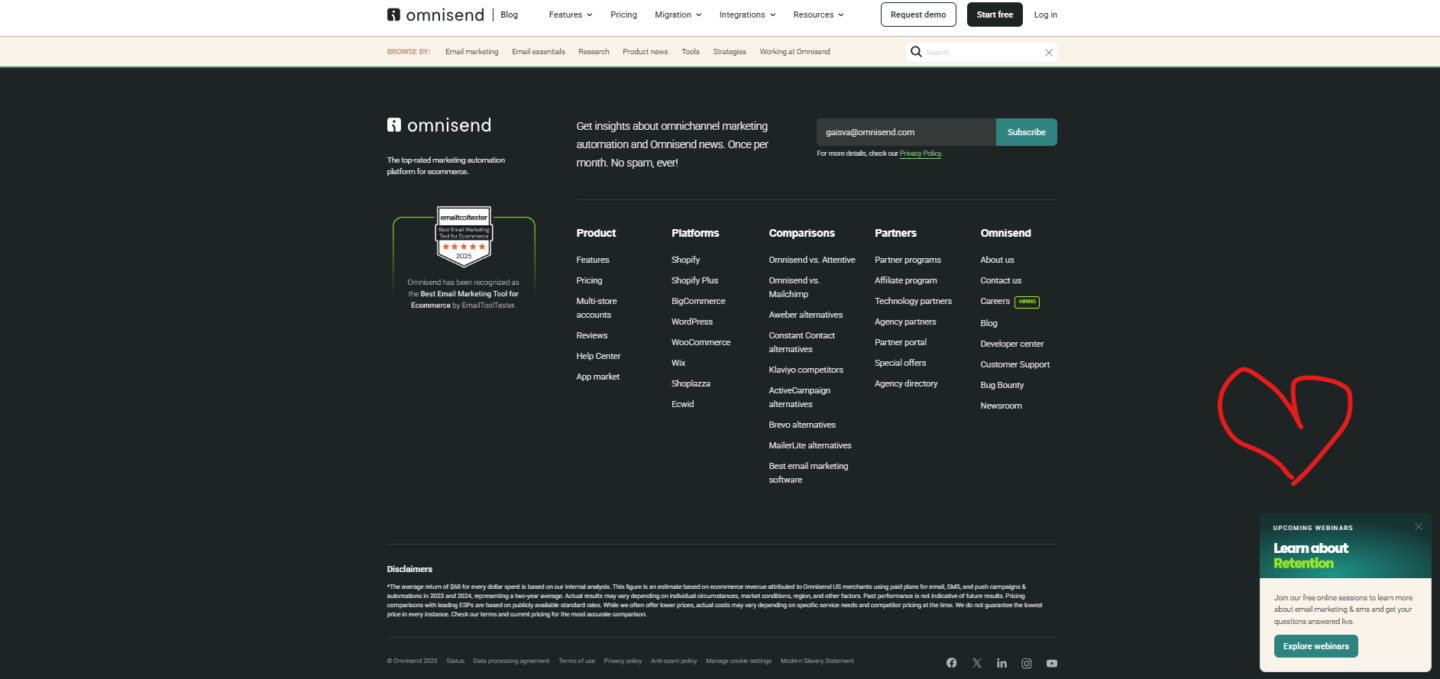Open the X (Twitter) social icon
Screen dimensions: 1440x679
tap(977, 663)
